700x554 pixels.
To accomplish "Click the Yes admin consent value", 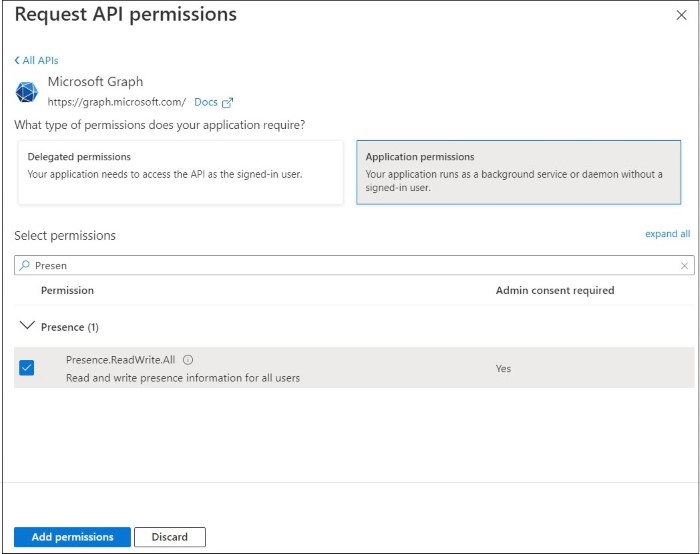I will pyautogui.click(x=503, y=368).
